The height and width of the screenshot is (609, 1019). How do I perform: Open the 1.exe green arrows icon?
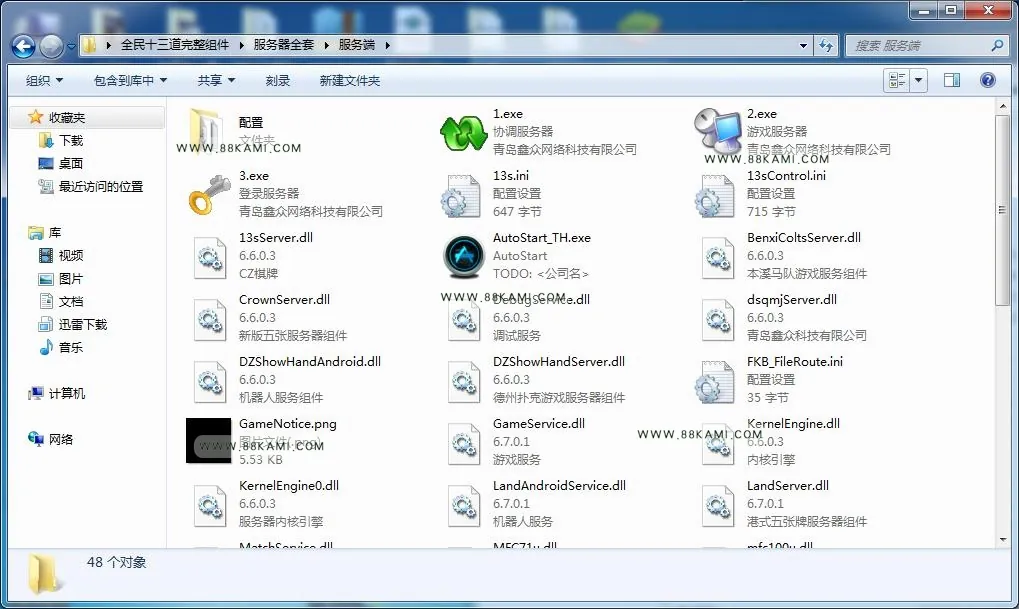tap(463, 133)
